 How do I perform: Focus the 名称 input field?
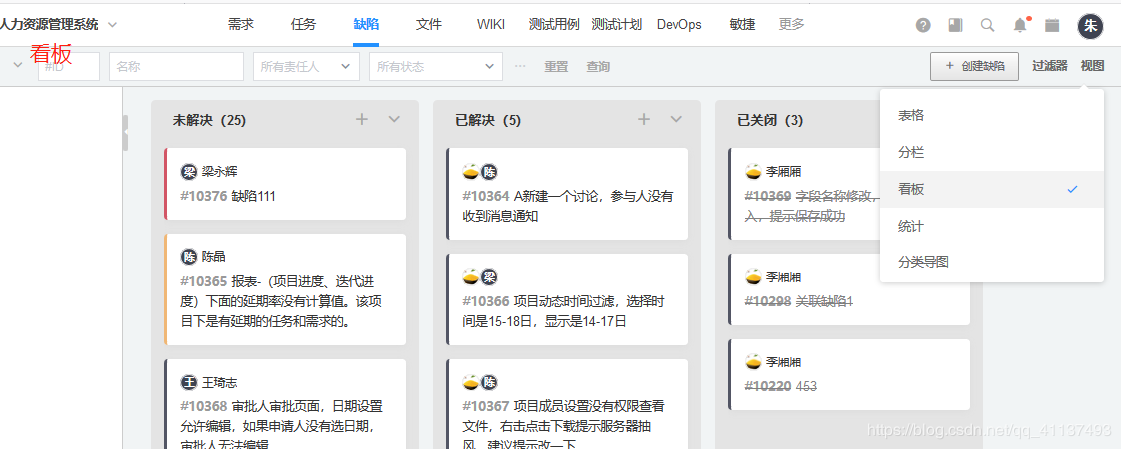(x=177, y=66)
